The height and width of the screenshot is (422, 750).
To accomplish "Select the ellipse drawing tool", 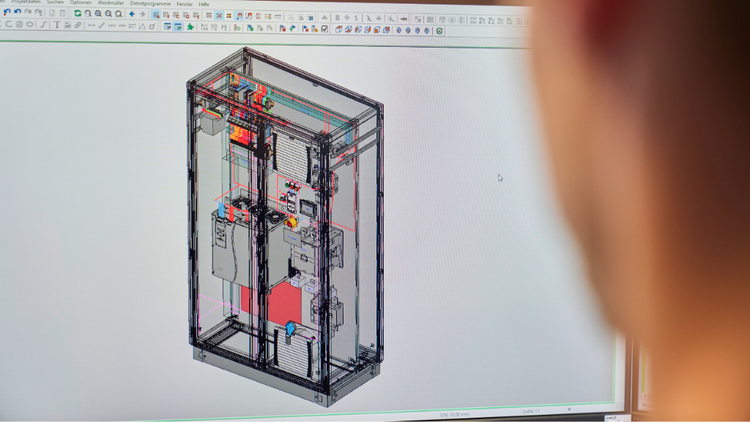I will [x=30, y=24].
